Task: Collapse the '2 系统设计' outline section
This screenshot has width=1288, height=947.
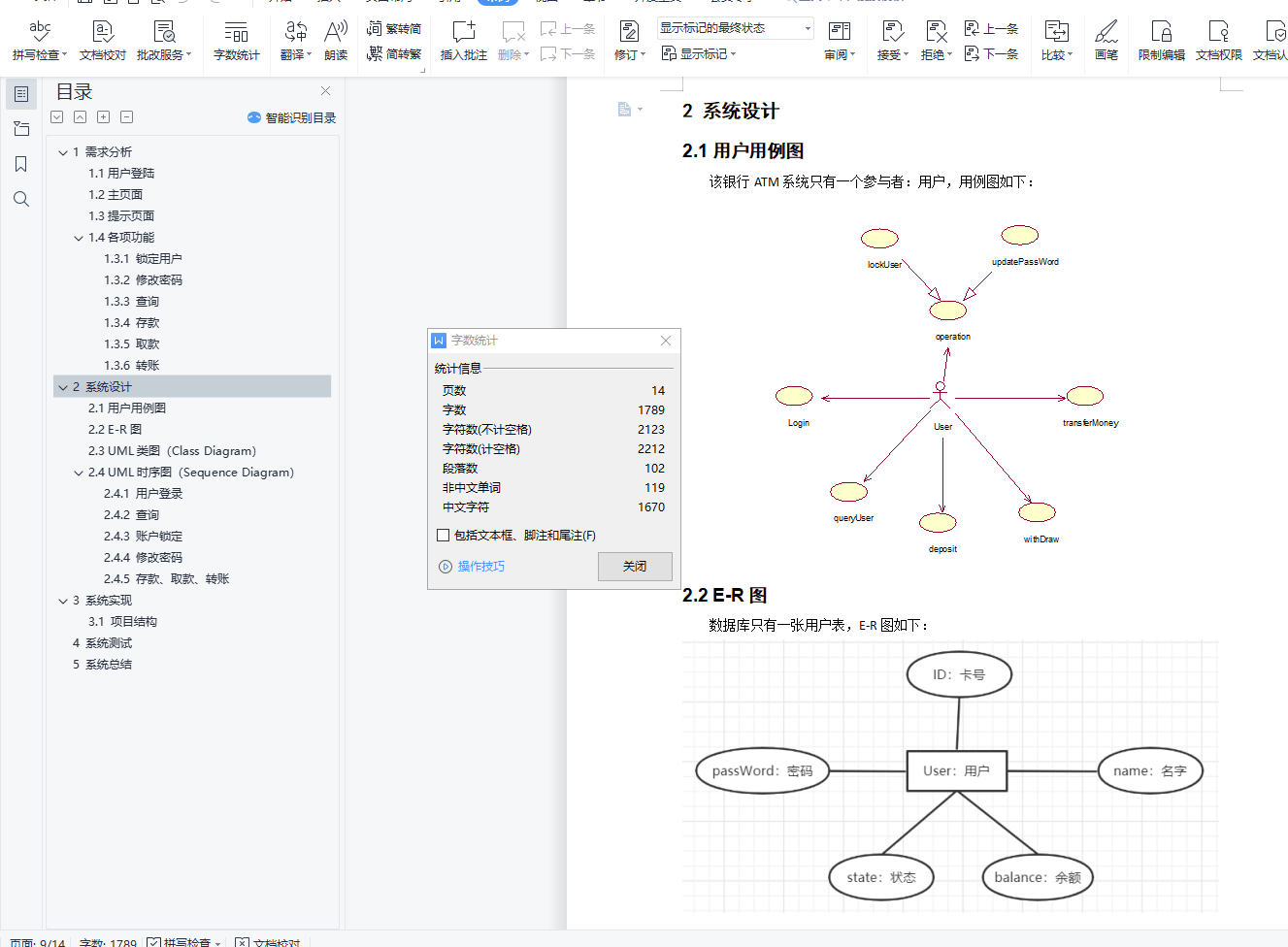Action: (x=63, y=387)
